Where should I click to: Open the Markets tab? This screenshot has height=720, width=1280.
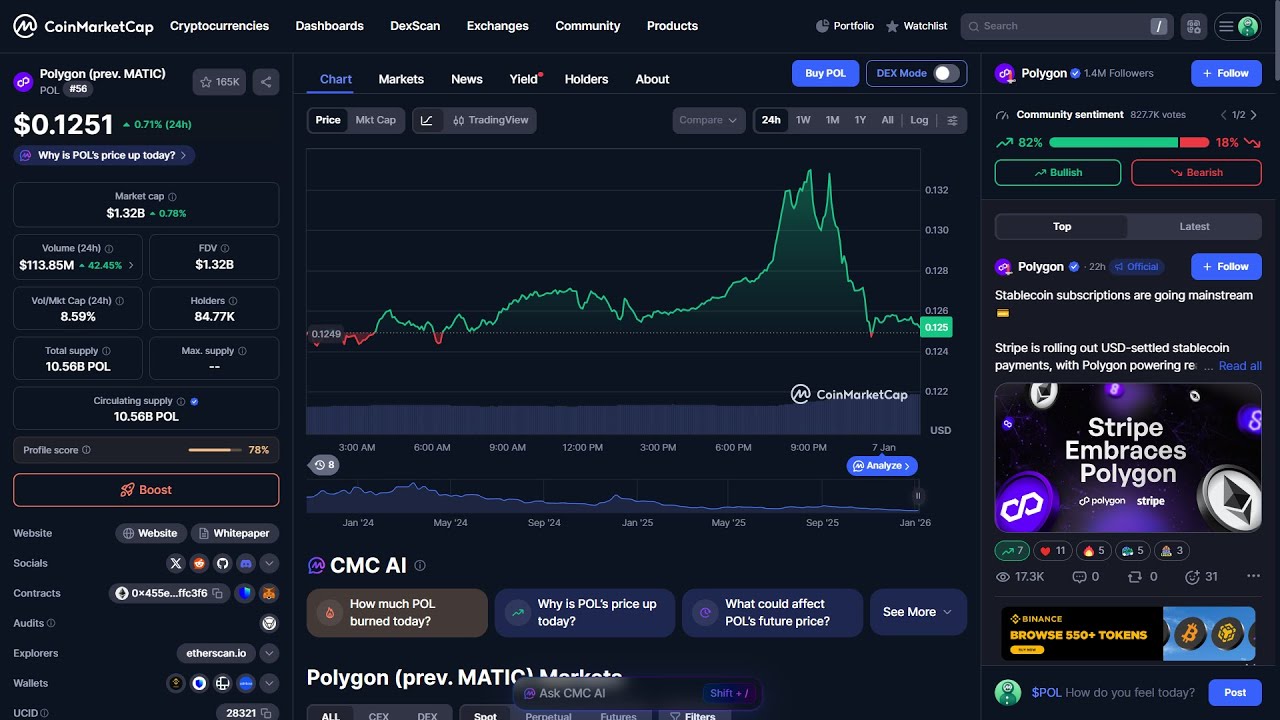[401, 79]
